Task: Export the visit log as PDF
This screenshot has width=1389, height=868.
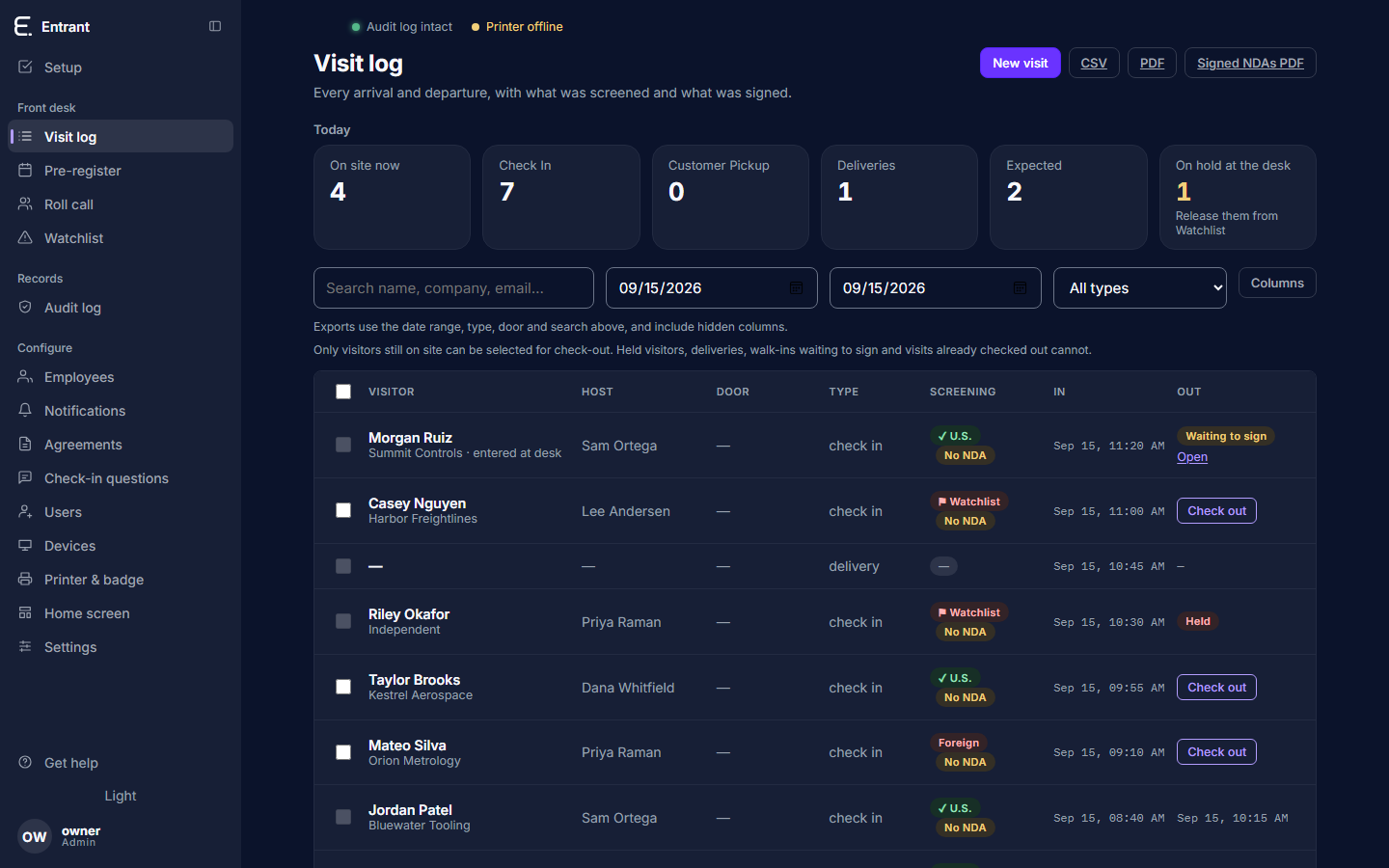Action: tap(1152, 63)
